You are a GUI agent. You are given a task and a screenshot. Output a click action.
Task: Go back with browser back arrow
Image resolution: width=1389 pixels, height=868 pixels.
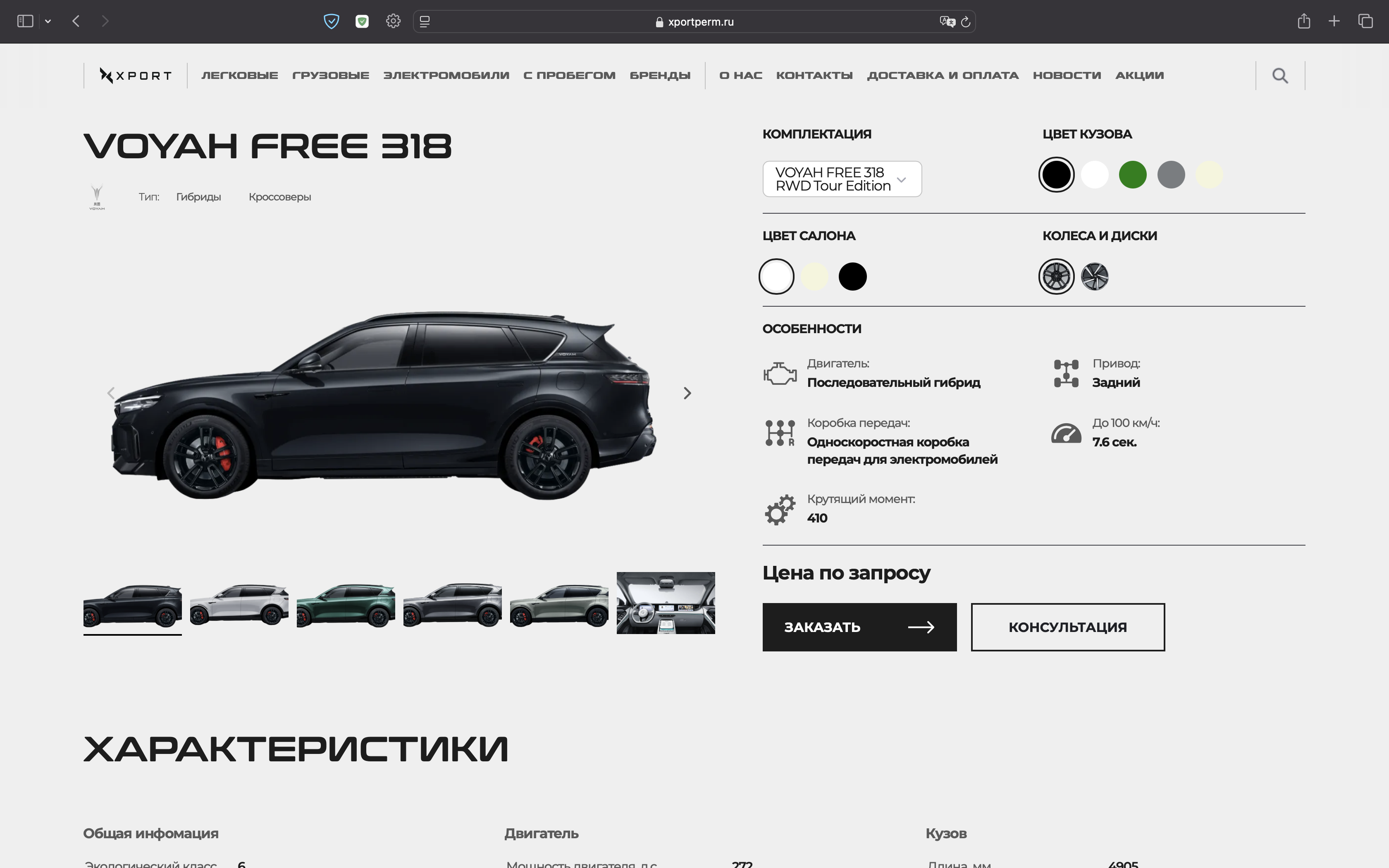(x=76, y=21)
